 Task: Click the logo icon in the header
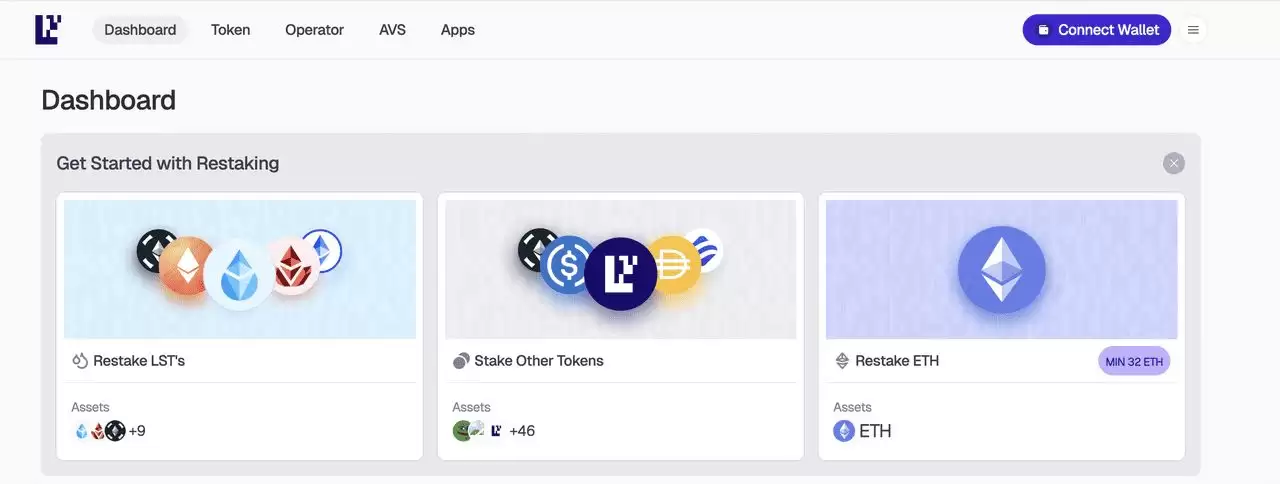[x=48, y=30]
